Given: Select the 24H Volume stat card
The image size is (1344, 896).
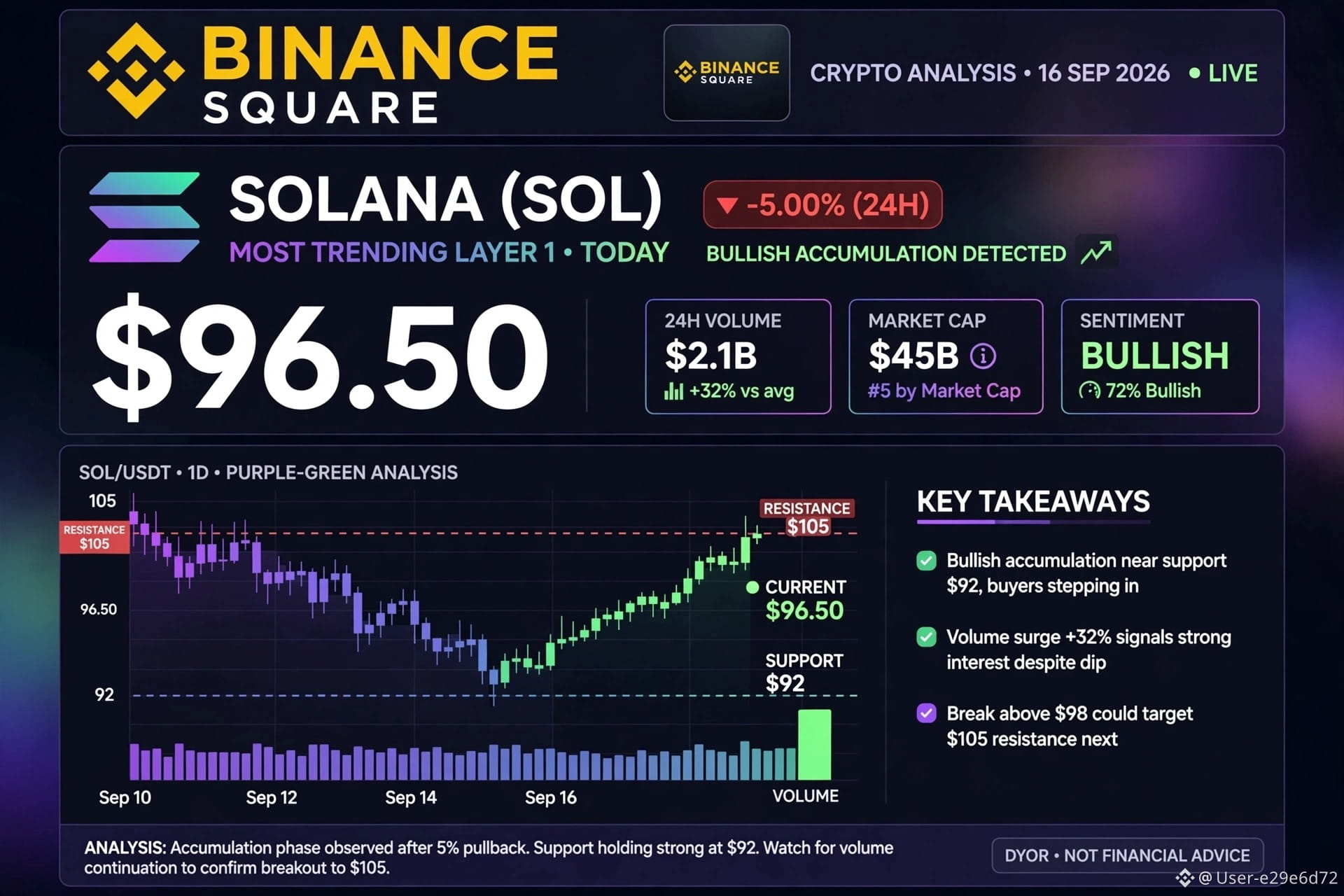Looking at the screenshot, I should coord(738,356).
